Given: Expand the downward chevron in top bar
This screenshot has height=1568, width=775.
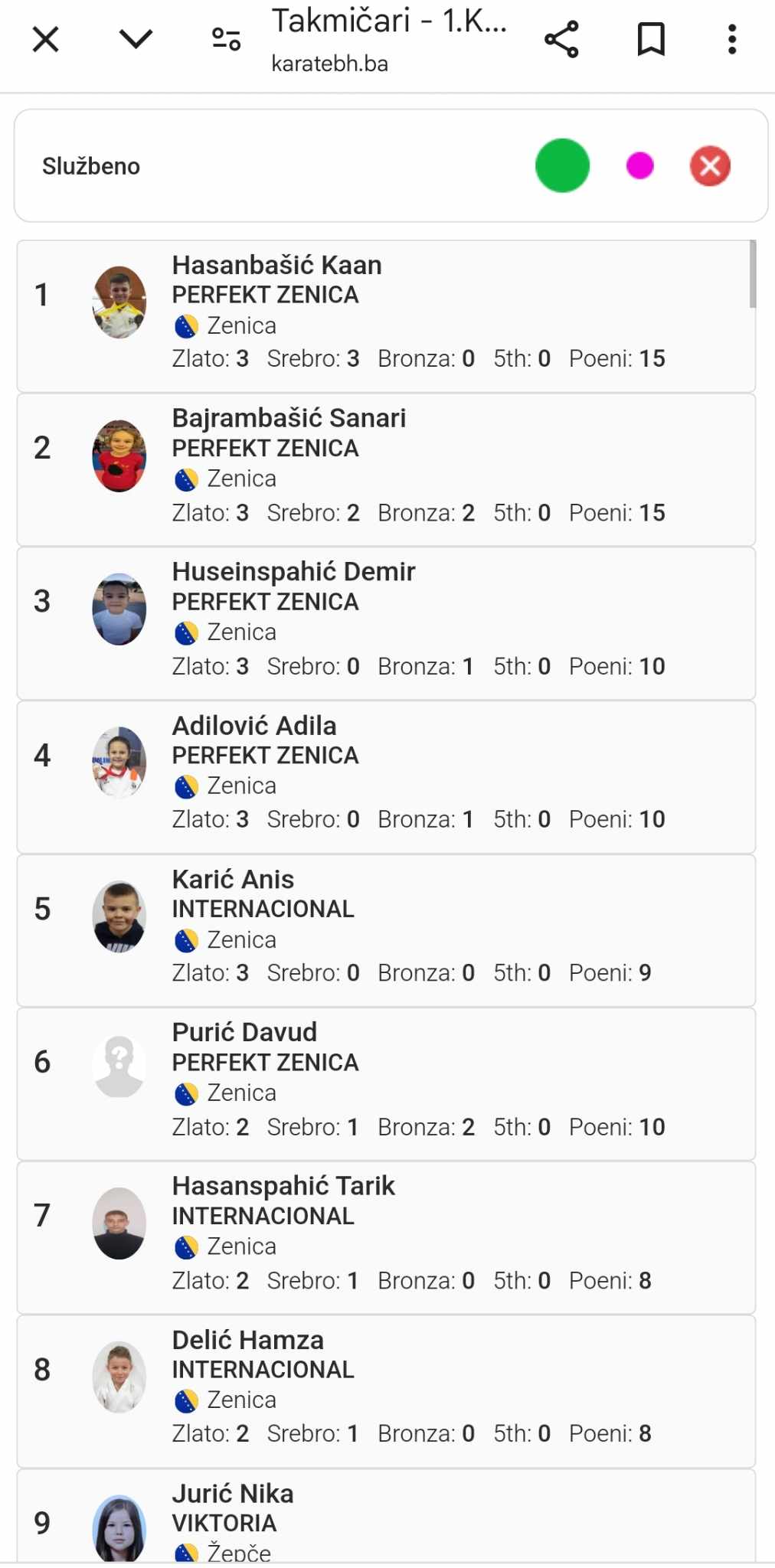Looking at the screenshot, I should click(x=136, y=39).
